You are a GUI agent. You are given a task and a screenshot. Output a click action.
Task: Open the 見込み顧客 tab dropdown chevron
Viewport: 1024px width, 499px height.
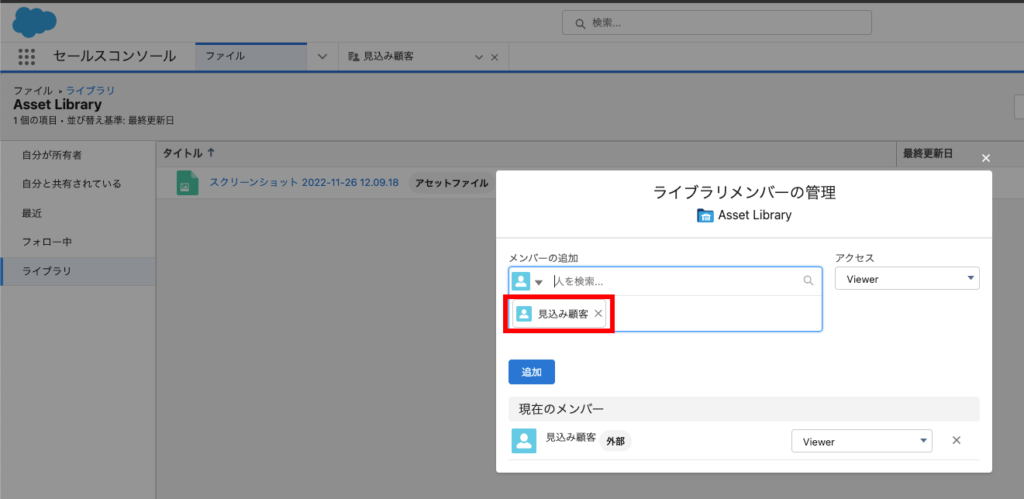[478, 57]
